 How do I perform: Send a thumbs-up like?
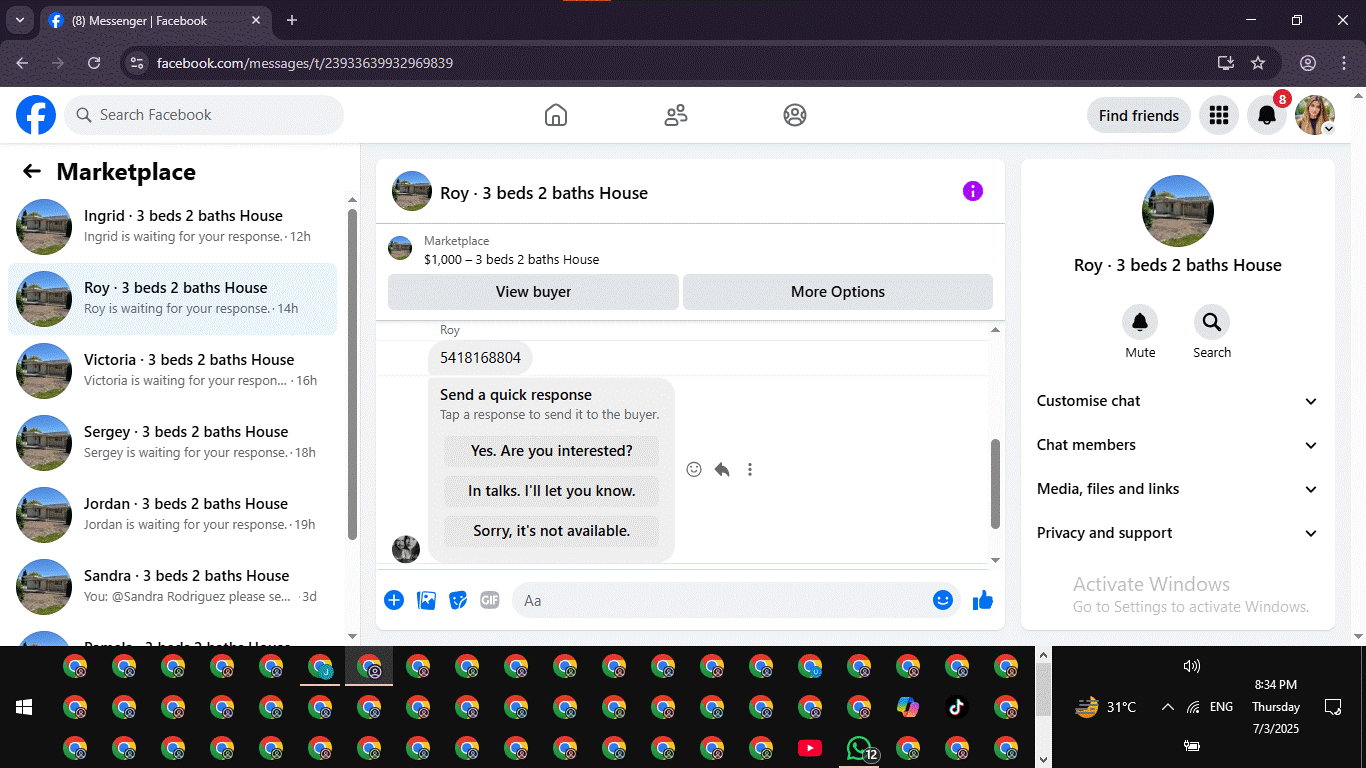click(983, 600)
